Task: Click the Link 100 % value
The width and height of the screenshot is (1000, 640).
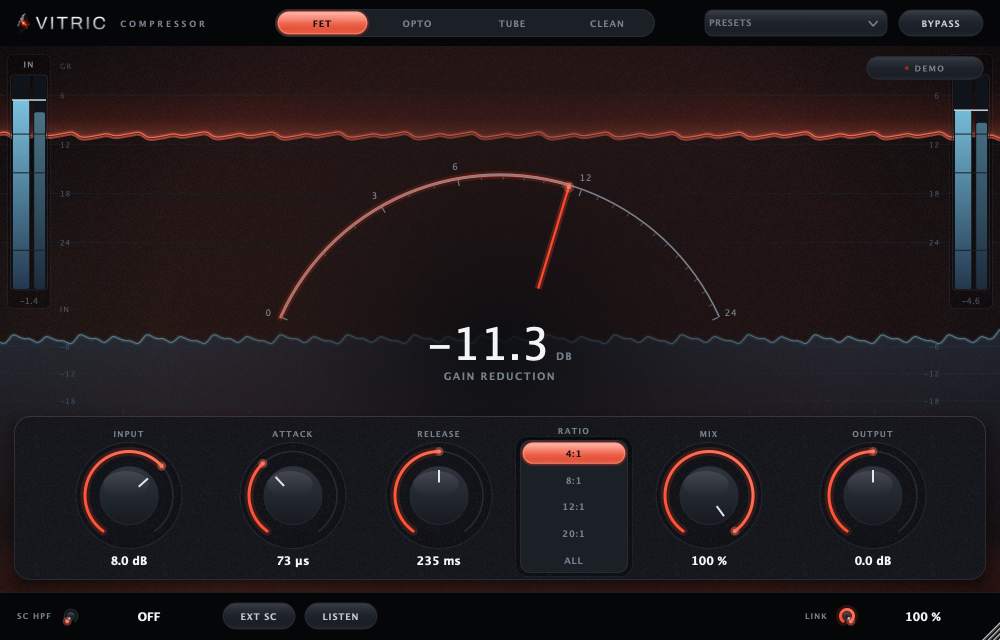Action: pos(923,616)
